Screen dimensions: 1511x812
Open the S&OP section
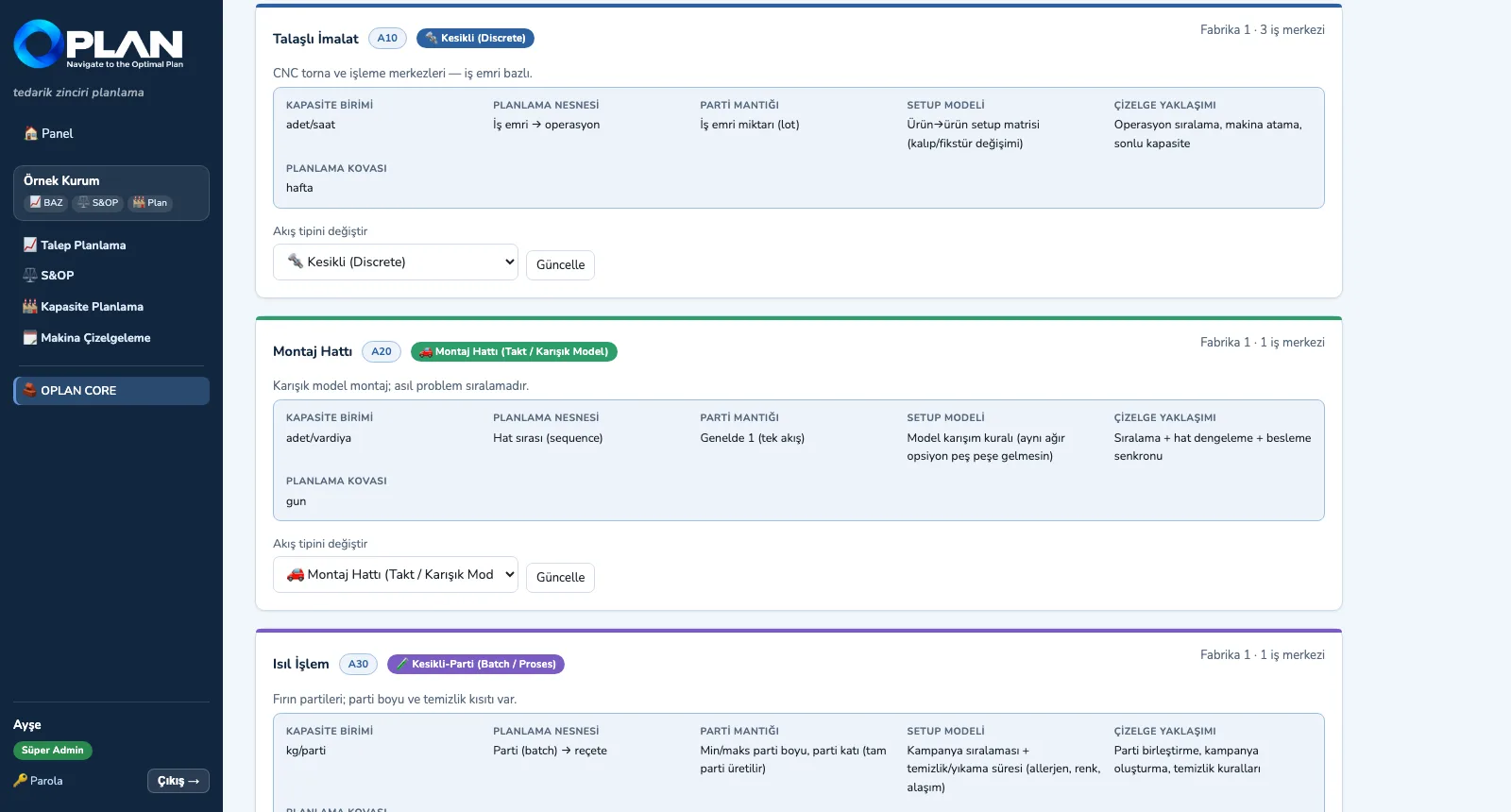point(111,275)
